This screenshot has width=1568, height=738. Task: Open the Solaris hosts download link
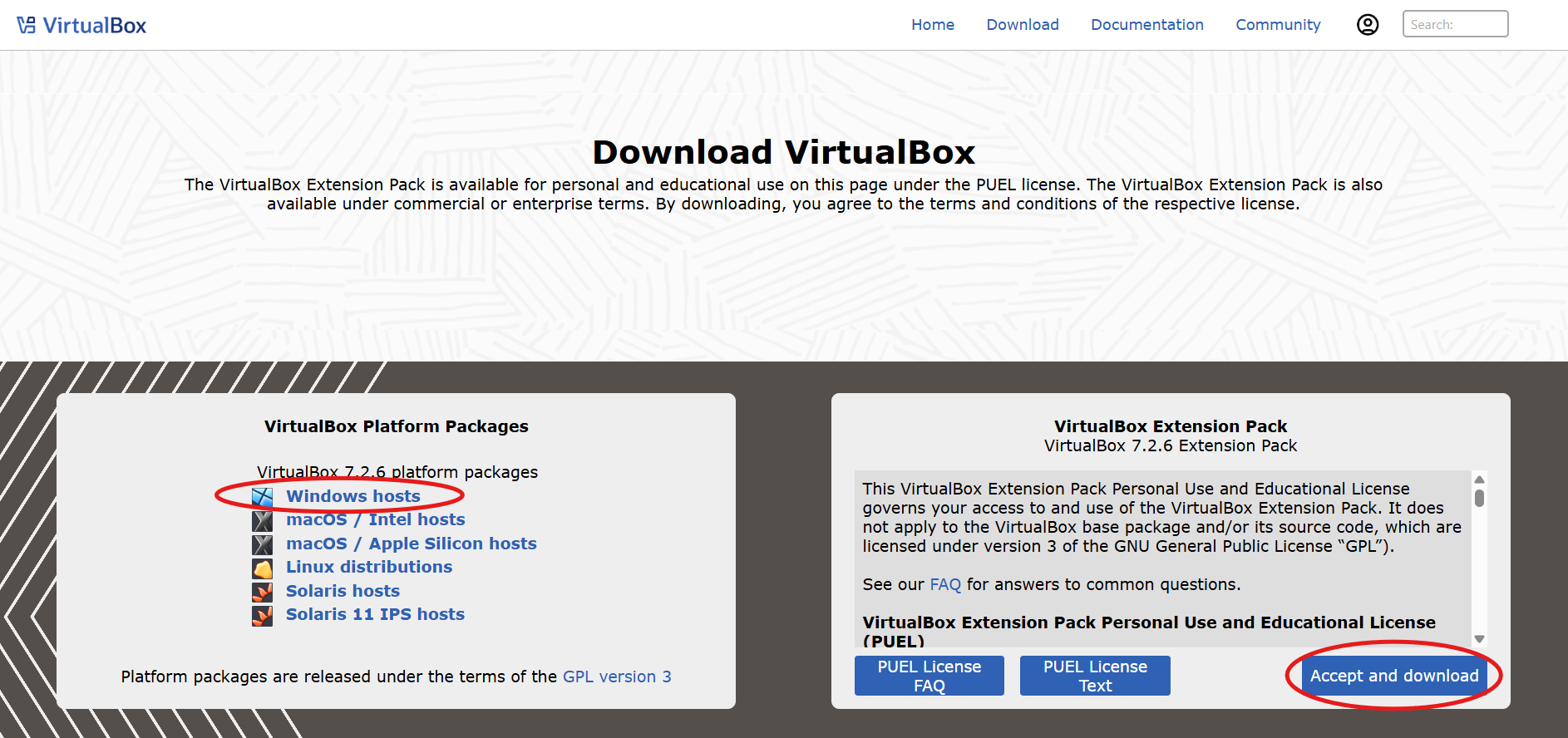[x=343, y=591]
